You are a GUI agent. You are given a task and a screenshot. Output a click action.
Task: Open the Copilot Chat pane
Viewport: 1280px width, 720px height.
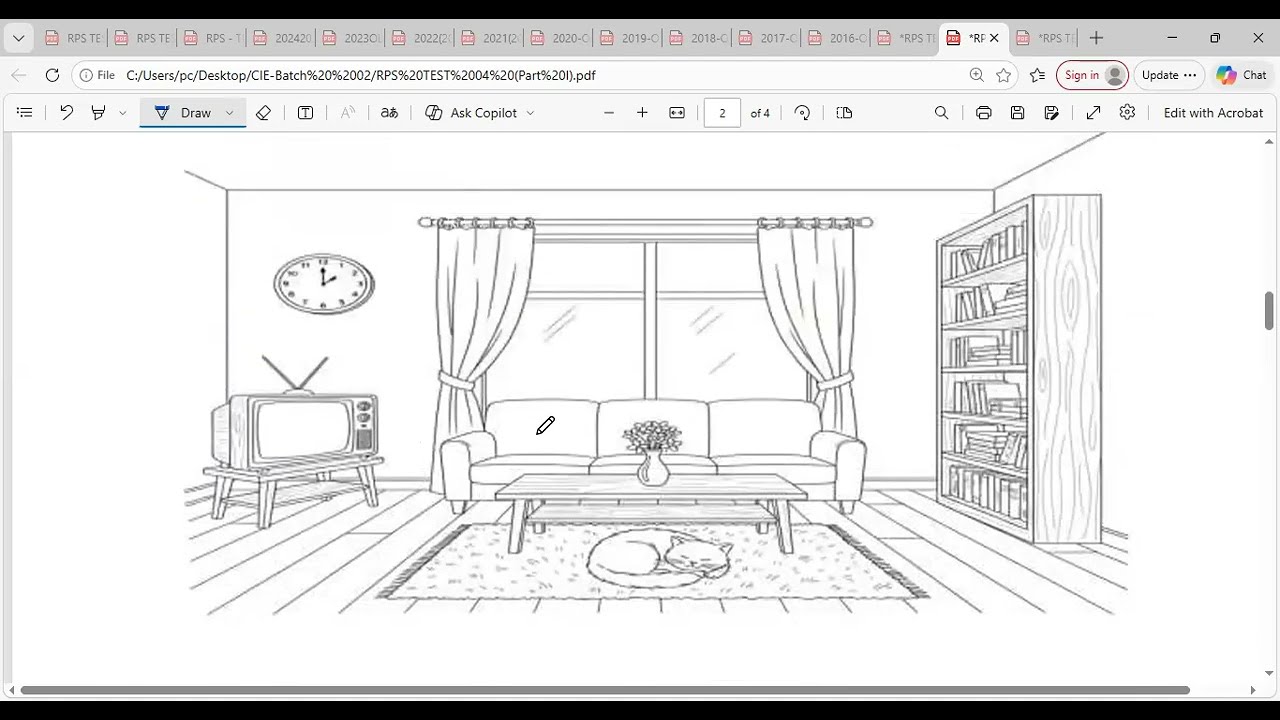coord(1241,75)
